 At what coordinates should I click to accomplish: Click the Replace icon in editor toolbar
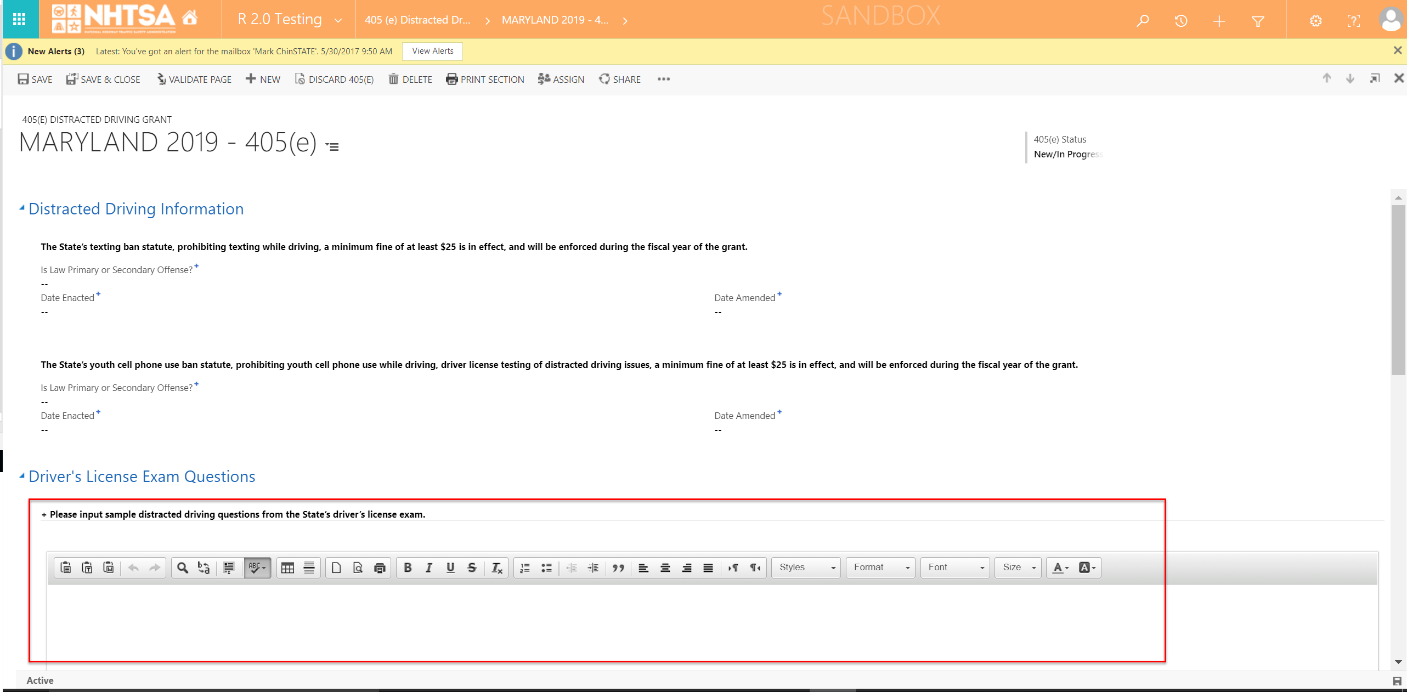(204, 568)
